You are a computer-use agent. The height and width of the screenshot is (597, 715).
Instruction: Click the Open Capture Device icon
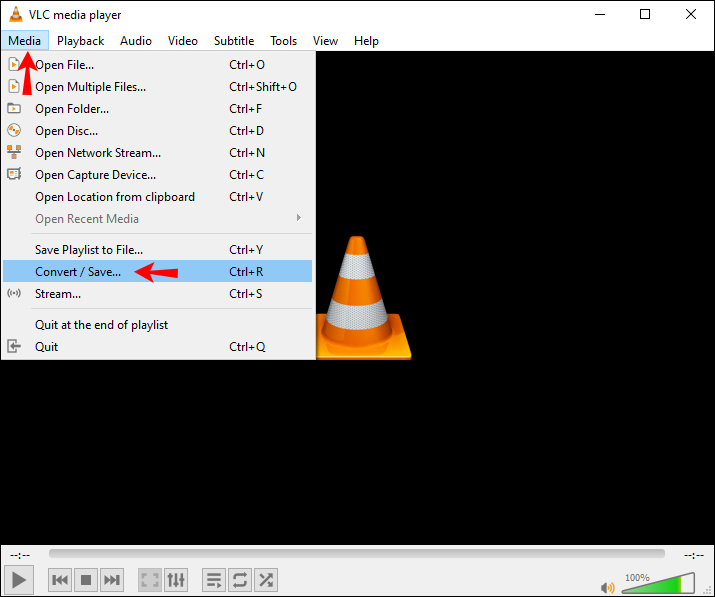tap(14, 174)
